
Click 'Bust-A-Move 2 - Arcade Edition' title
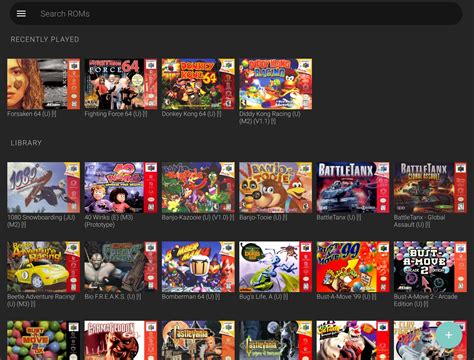[426, 300]
